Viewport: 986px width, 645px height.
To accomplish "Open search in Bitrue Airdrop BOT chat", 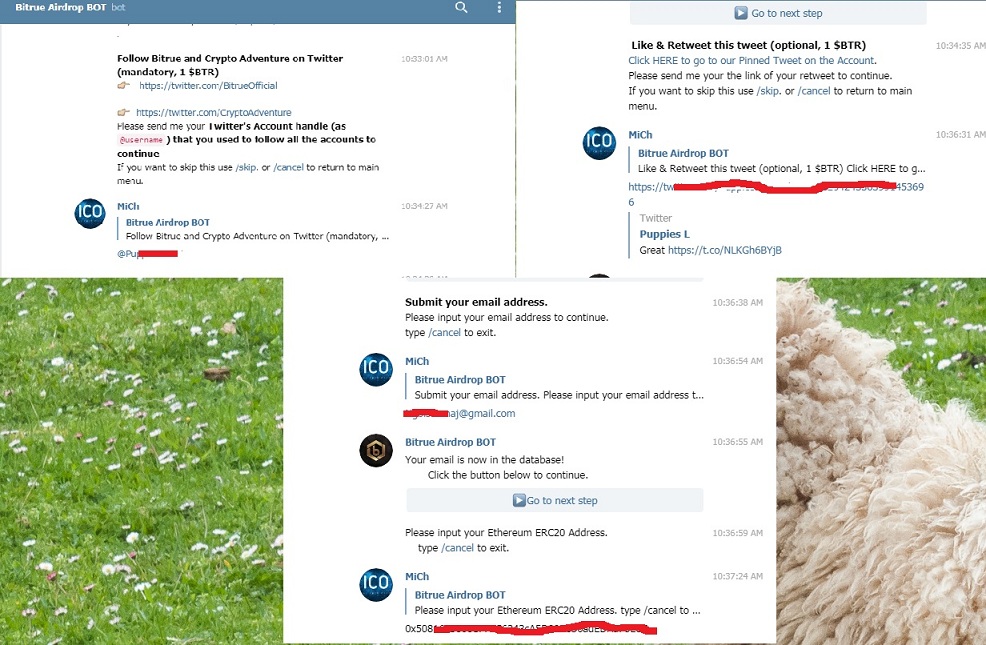I will [461, 8].
